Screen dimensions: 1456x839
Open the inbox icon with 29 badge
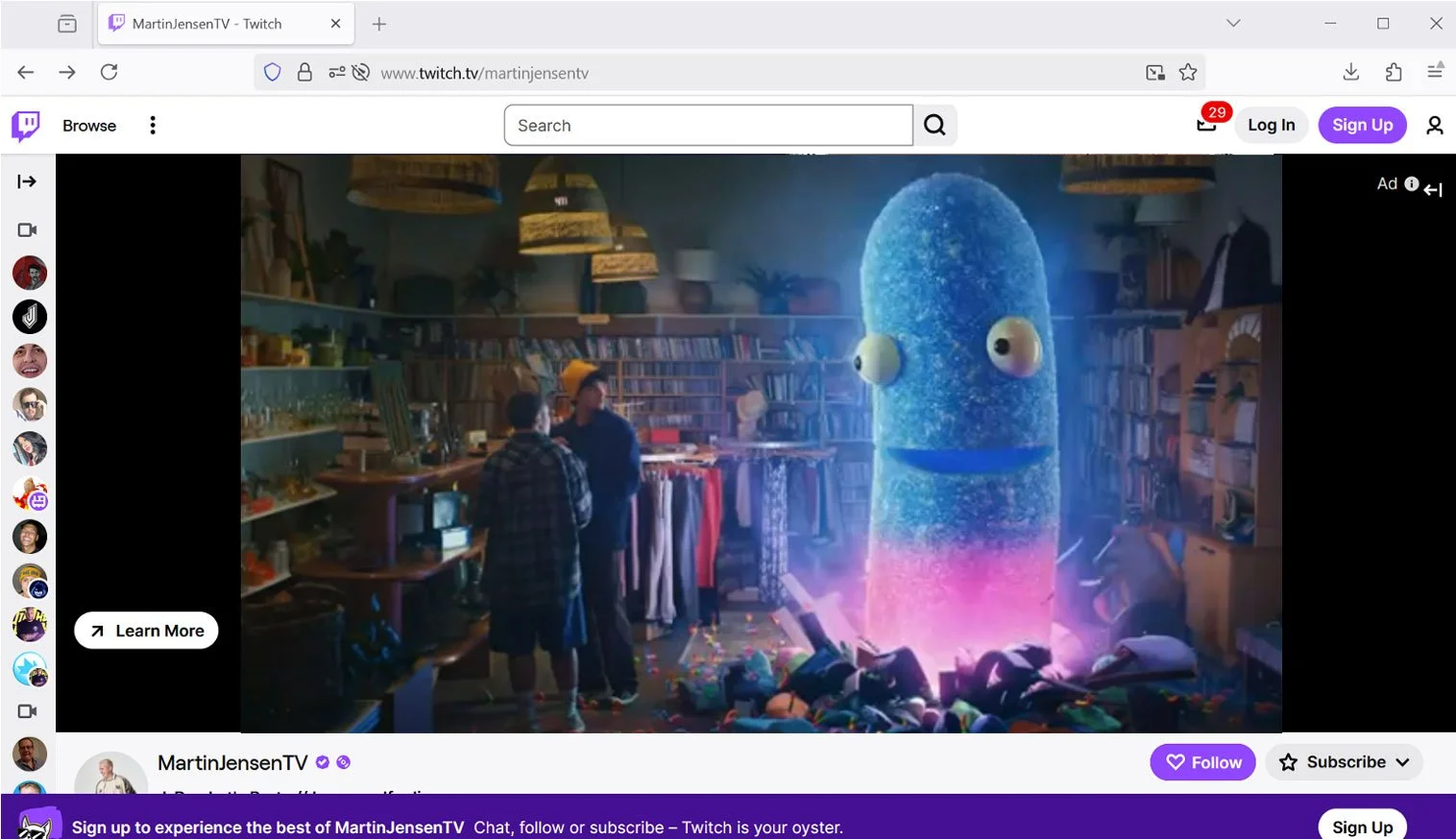click(1207, 124)
